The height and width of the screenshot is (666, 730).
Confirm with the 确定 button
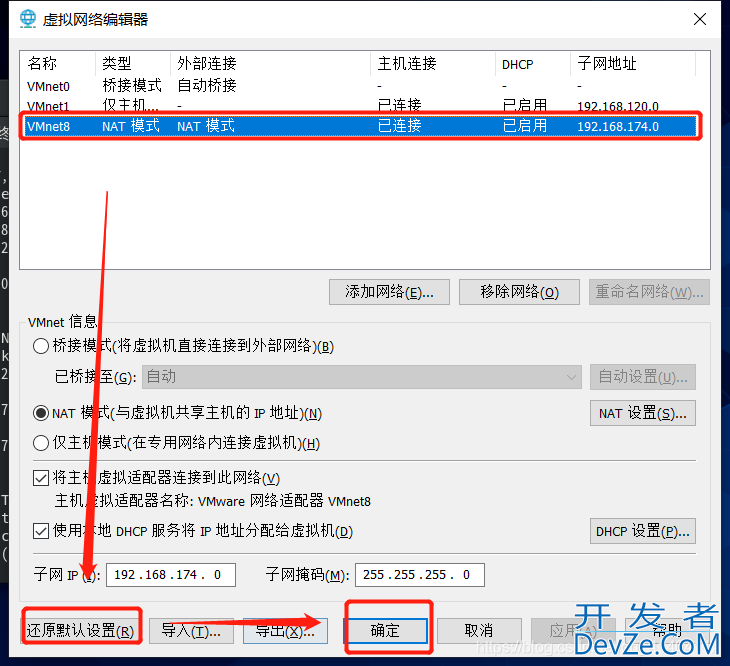pos(385,631)
